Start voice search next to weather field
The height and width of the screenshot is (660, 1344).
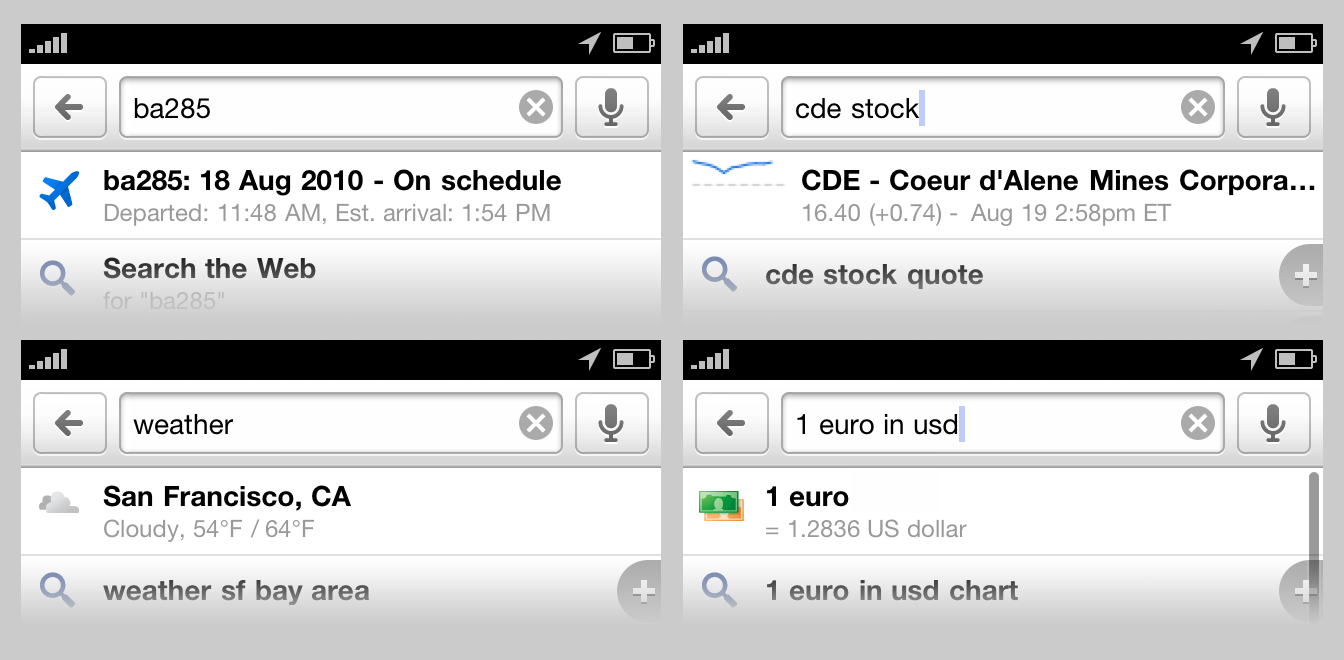click(612, 423)
